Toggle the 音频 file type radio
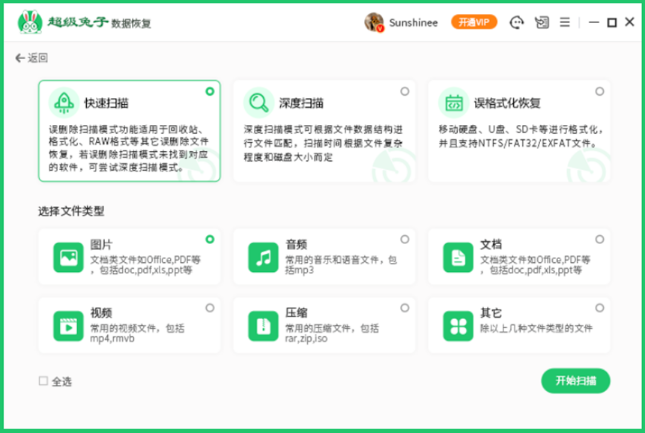 (405, 239)
